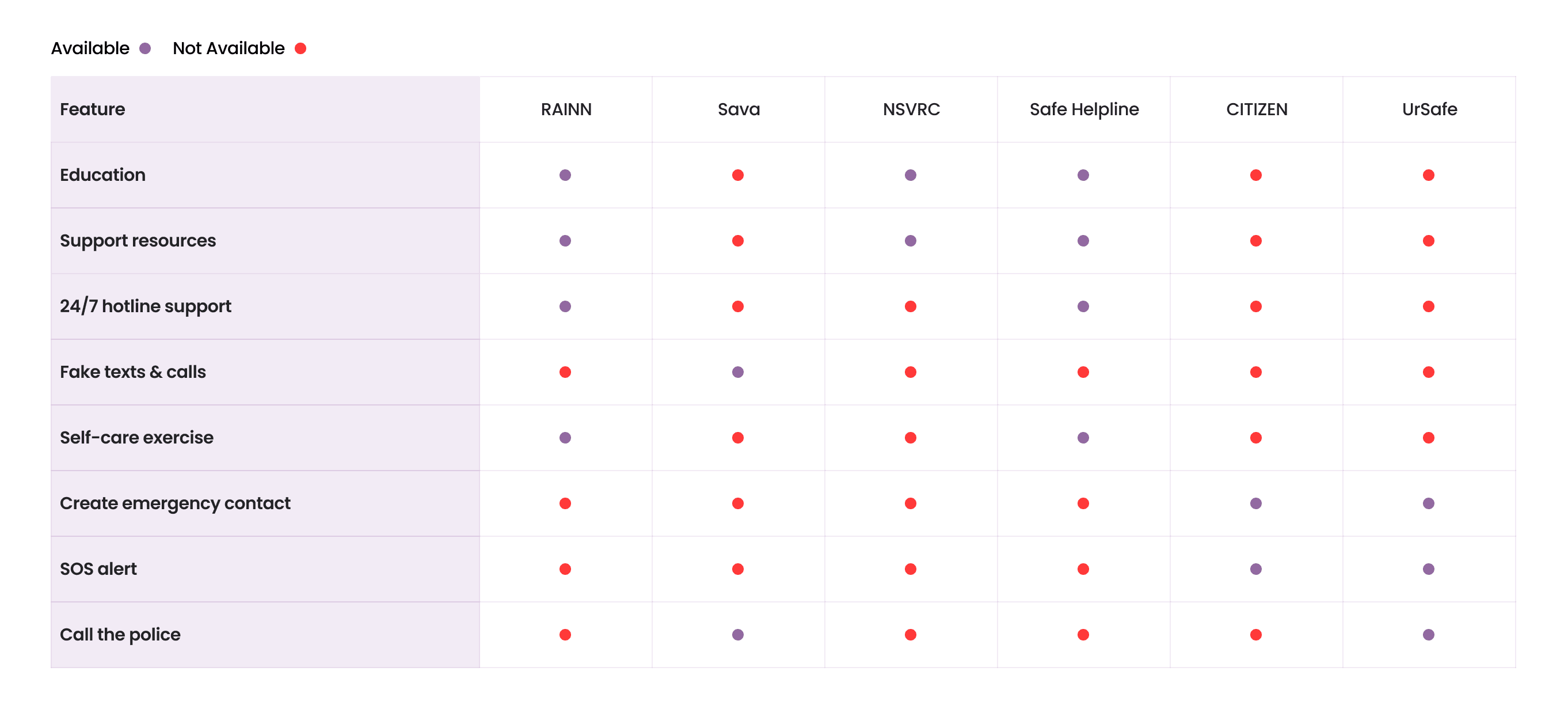Click CITIZEN SOS alert purple dot
Image resolution: width=1568 pixels, height=705 pixels.
(1255, 569)
